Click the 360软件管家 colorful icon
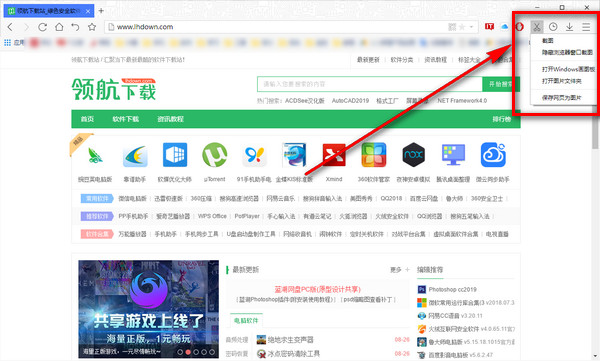The height and width of the screenshot is (361, 600). tap(373, 155)
